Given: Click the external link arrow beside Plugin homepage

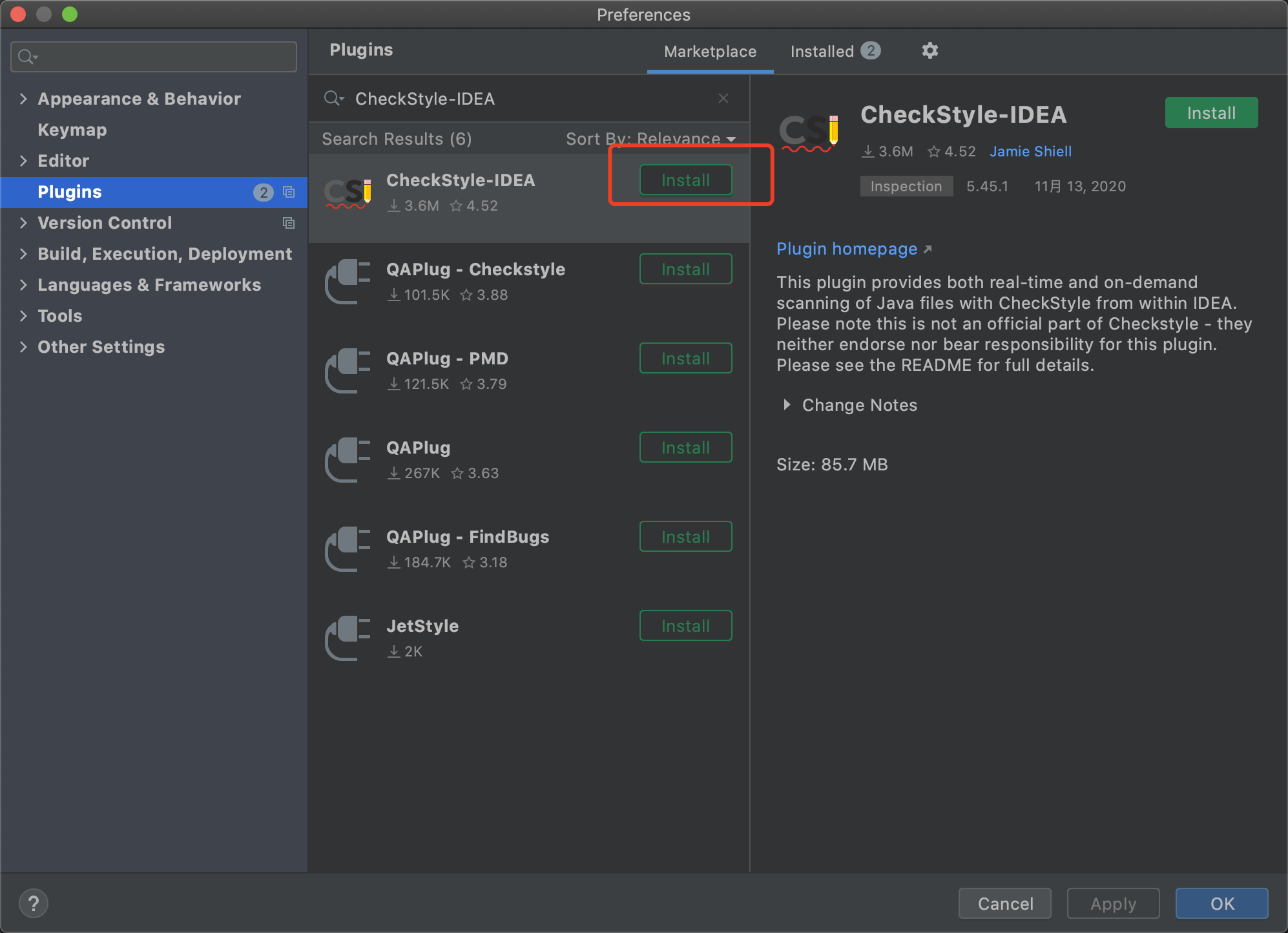Looking at the screenshot, I should click(x=928, y=249).
